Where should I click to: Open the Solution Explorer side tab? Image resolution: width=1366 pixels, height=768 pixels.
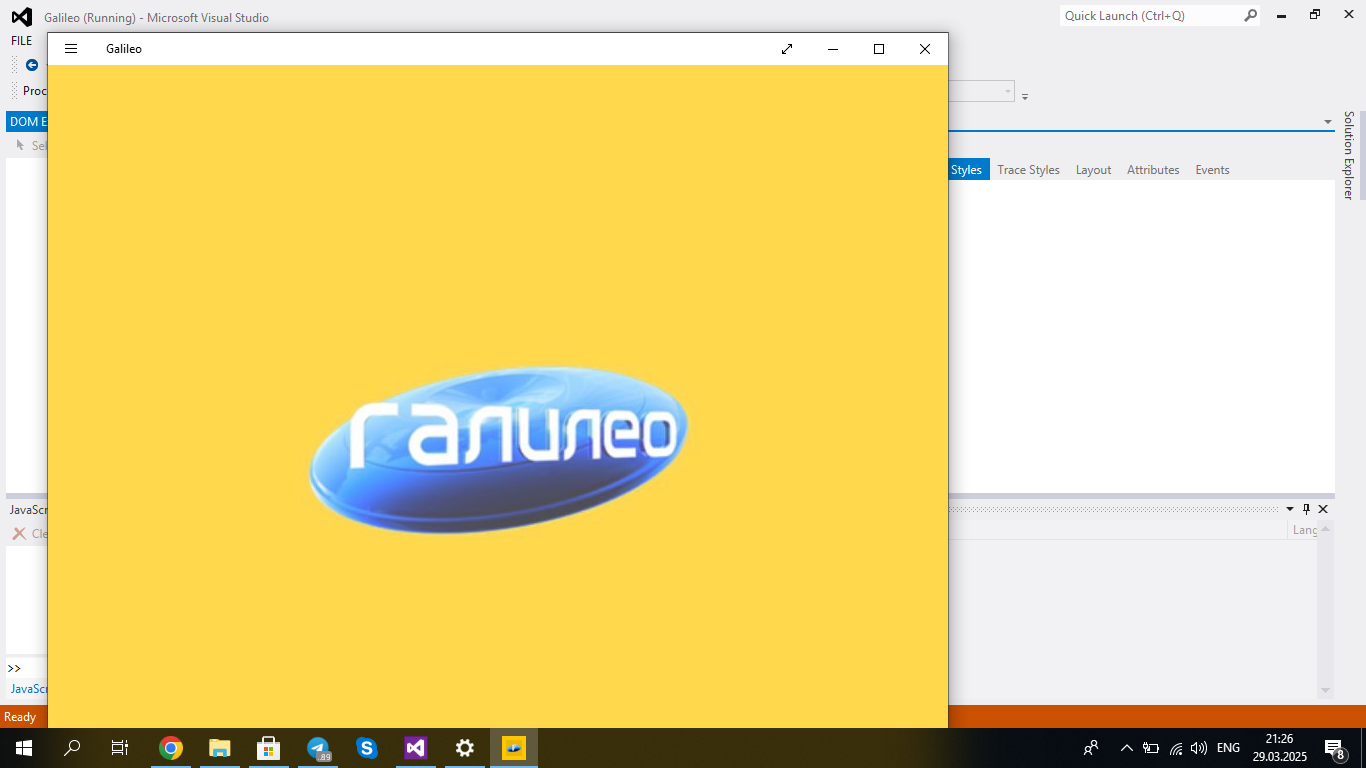pos(1349,155)
